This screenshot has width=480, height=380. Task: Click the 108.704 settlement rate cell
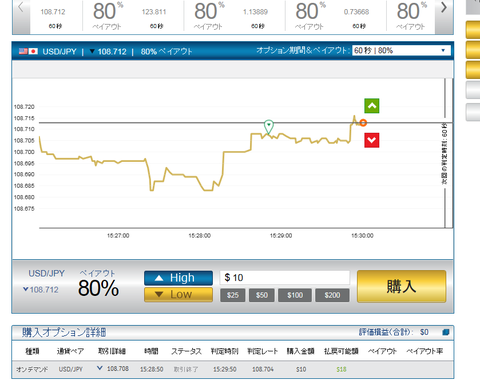(x=263, y=369)
